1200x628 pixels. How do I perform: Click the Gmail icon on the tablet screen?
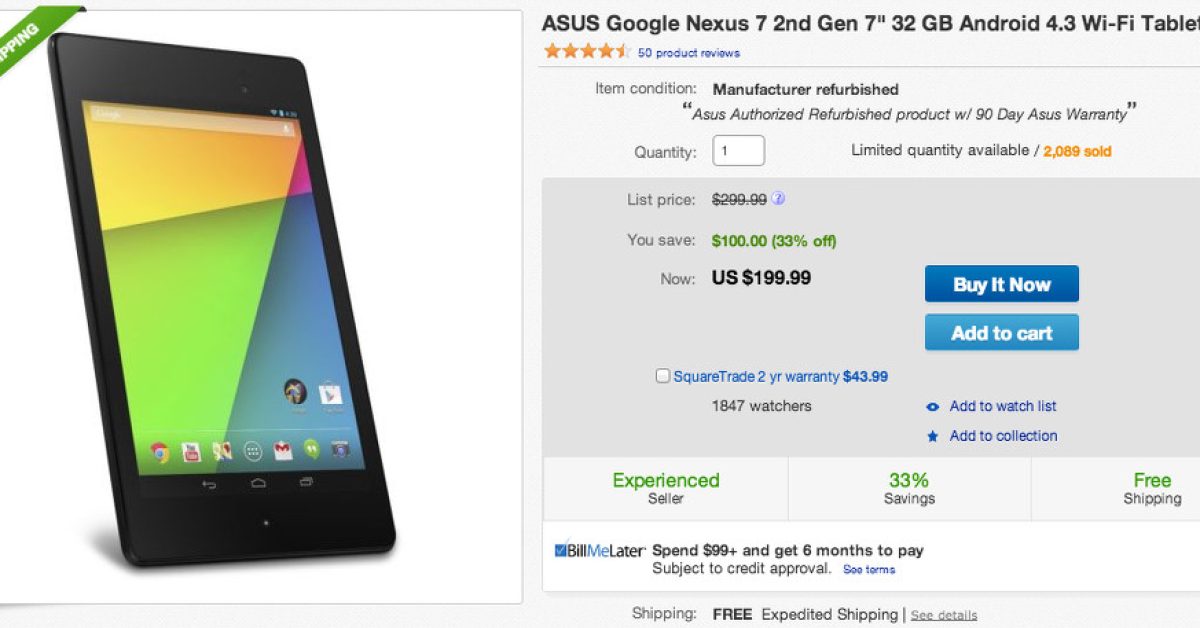(x=283, y=451)
